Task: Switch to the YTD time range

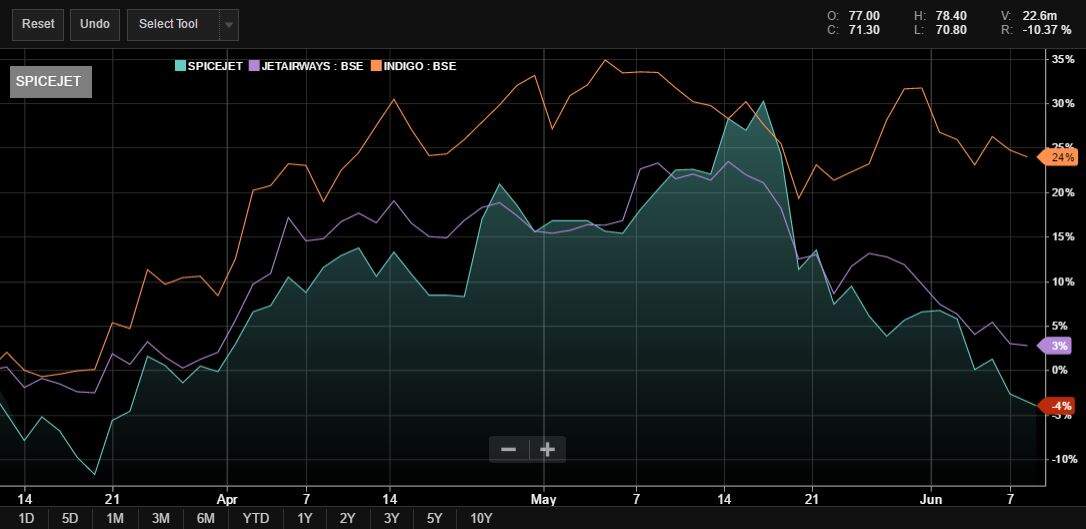Action: coord(256,519)
